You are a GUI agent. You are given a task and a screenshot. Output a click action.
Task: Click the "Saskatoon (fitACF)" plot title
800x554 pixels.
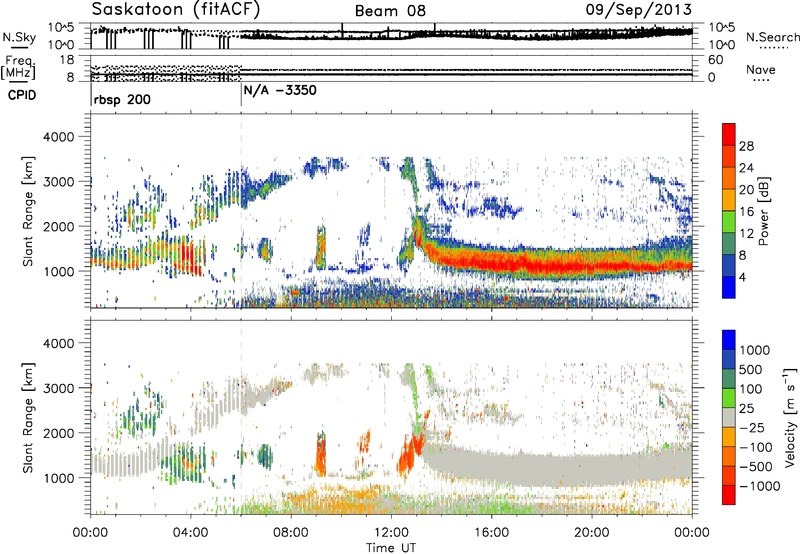coord(176,9)
